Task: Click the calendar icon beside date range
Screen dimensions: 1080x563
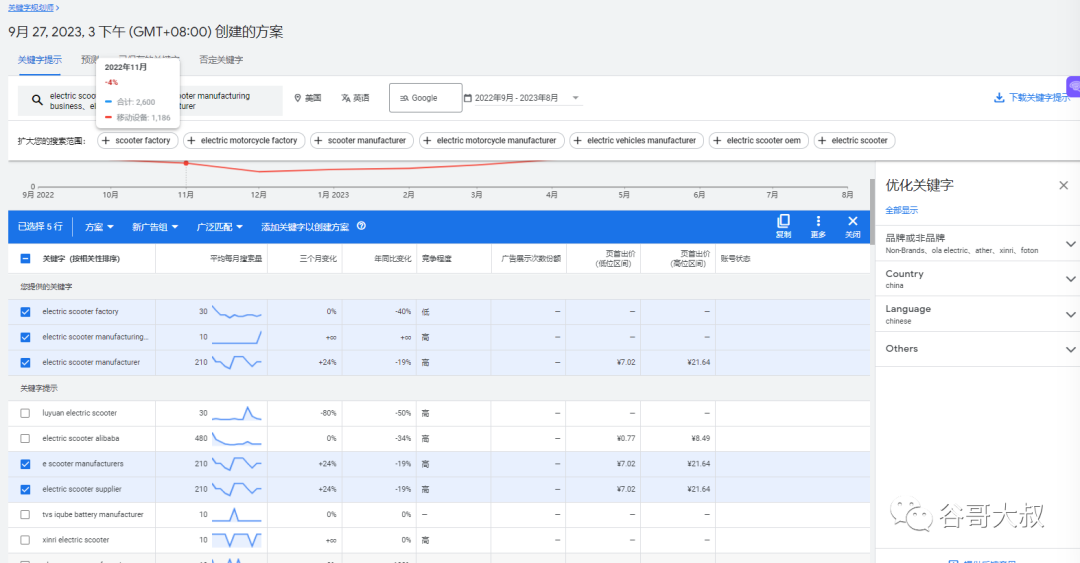Action: point(468,98)
